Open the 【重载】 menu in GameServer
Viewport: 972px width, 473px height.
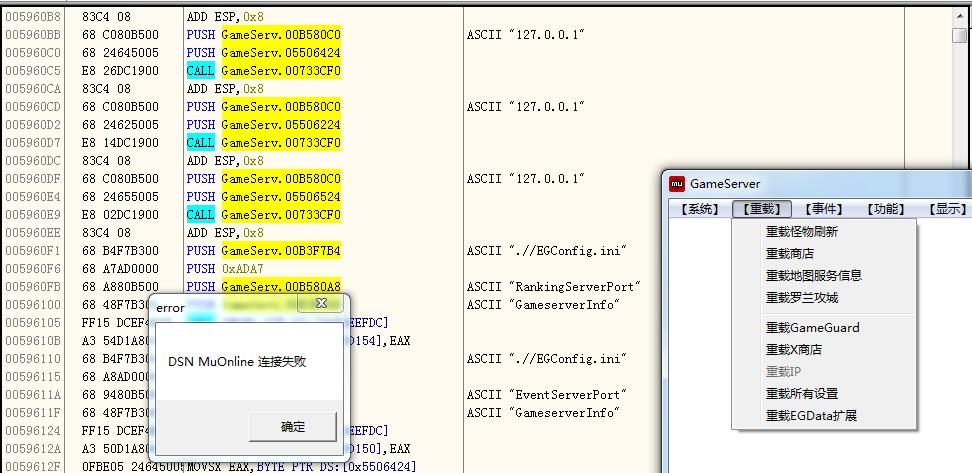coord(762,209)
